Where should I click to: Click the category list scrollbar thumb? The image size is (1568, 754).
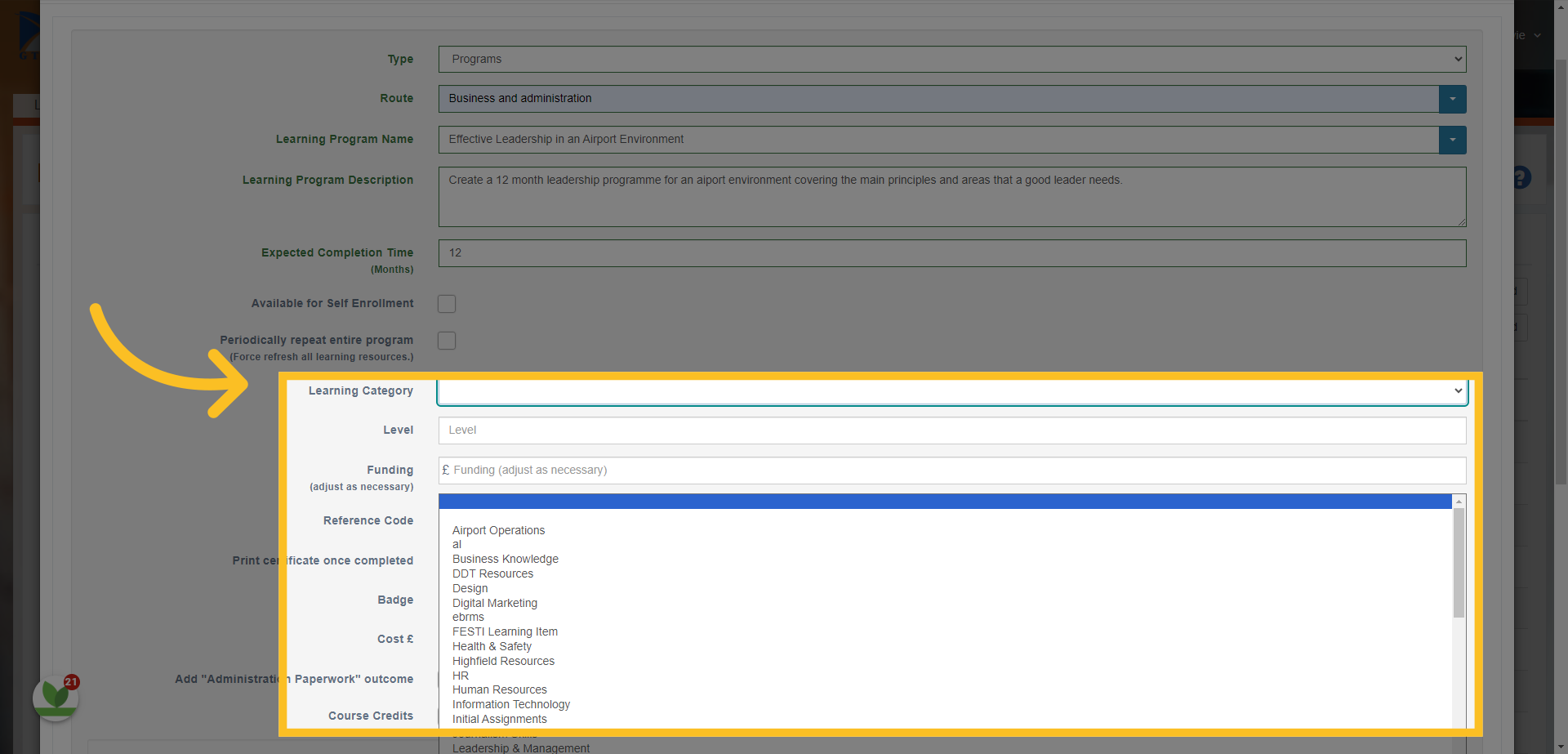tap(1459, 563)
